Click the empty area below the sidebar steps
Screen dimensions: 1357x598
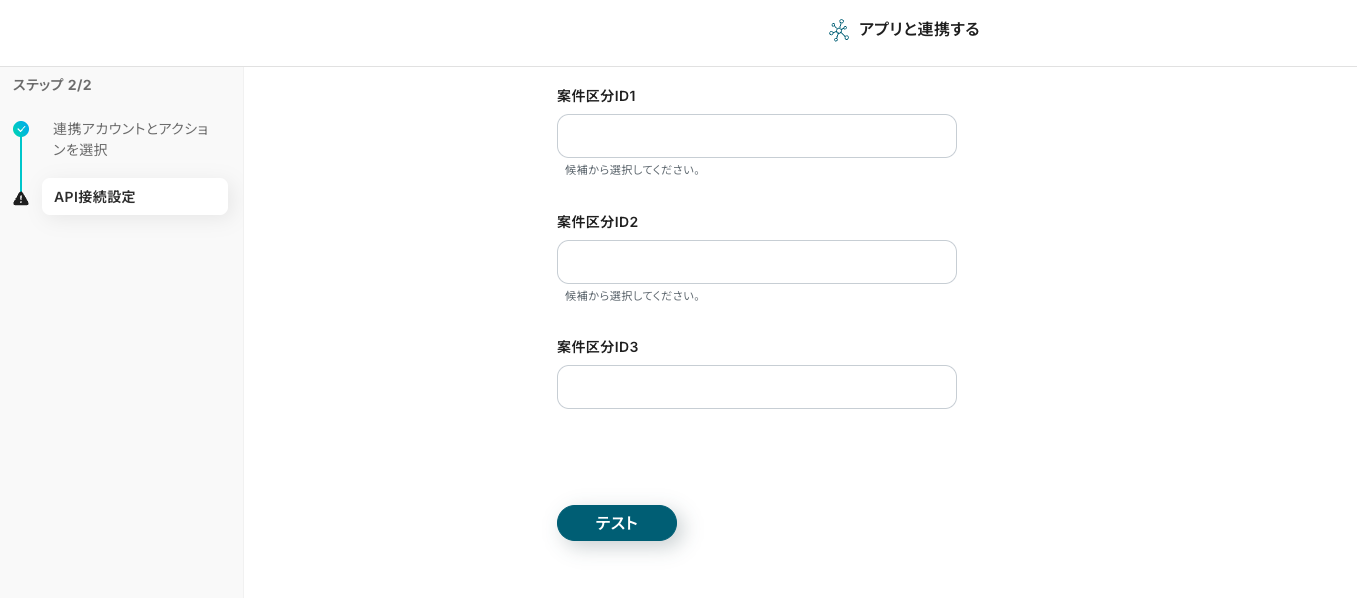120,400
